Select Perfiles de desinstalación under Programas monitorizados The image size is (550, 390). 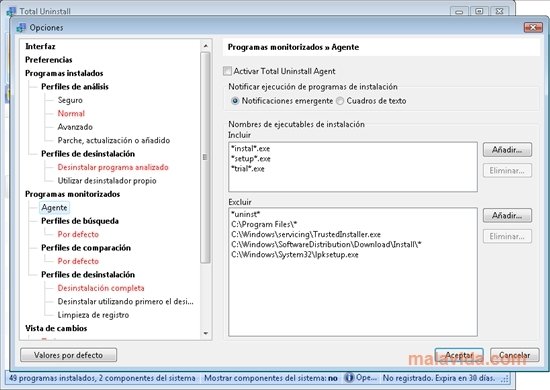pos(88,275)
